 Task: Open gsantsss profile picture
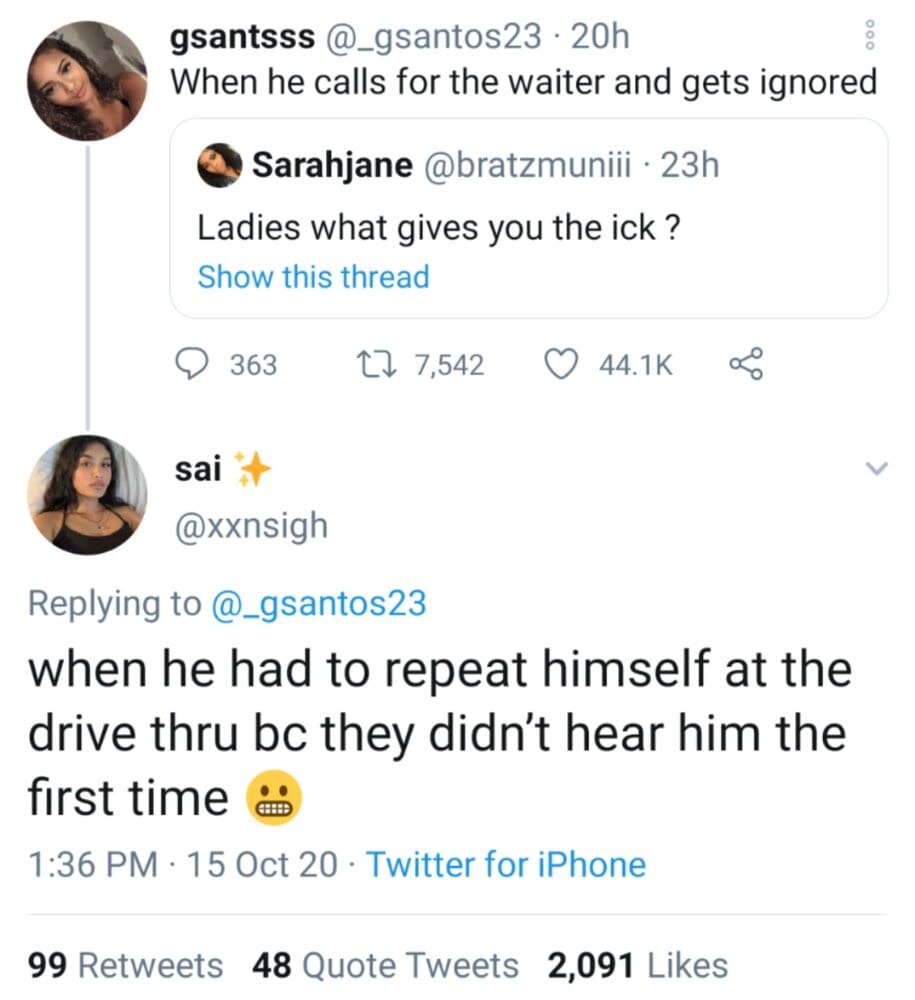pos(87,80)
